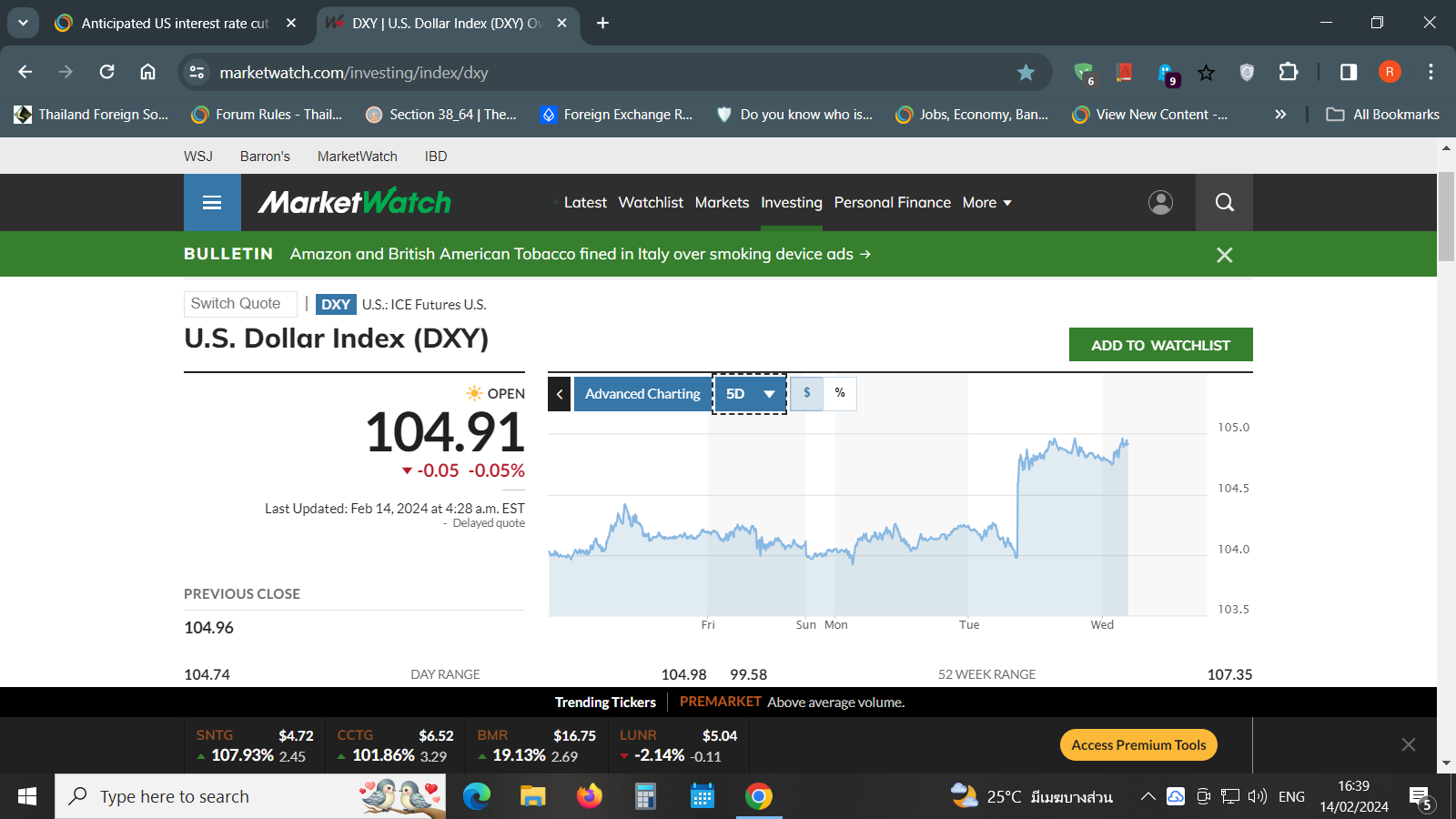The image size is (1456, 819).
Task: Click the Switch Quote field
Action: [x=240, y=304]
